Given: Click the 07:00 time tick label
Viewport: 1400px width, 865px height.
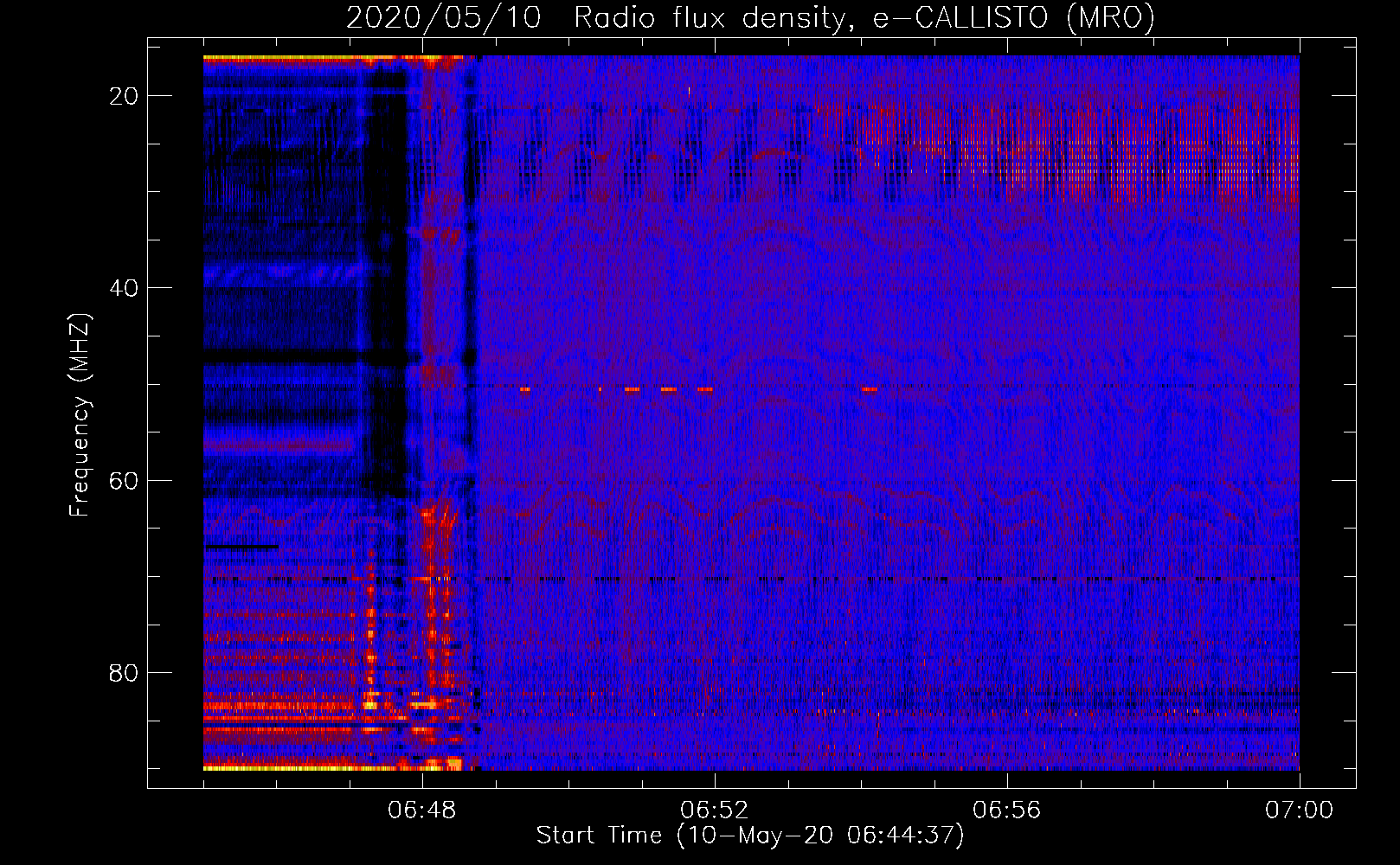Looking at the screenshot, I should click(1299, 811).
